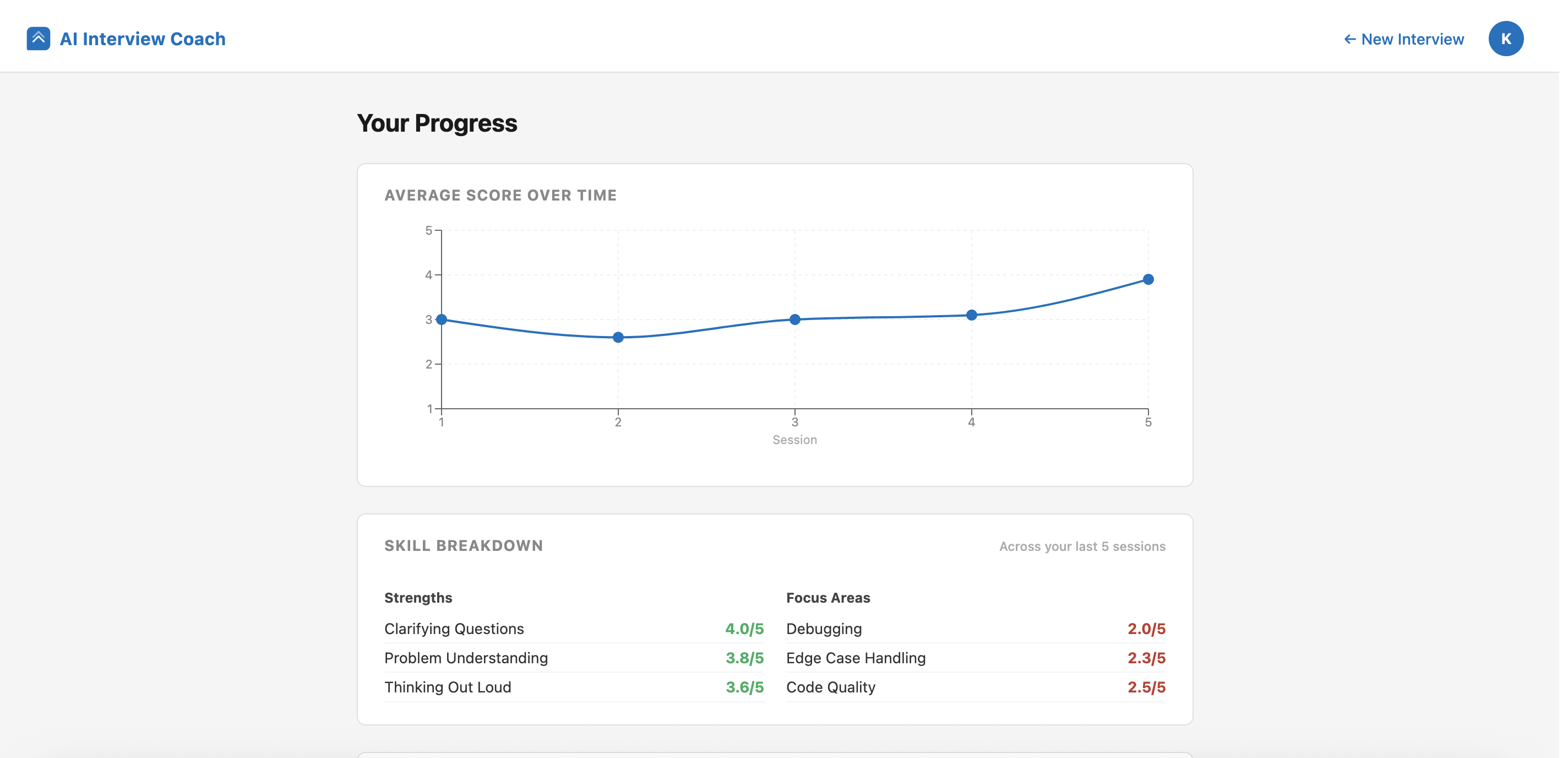Open the Edge Case Handling focus row
Viewport: 1568px width, 758px height.
pos(976,658)
